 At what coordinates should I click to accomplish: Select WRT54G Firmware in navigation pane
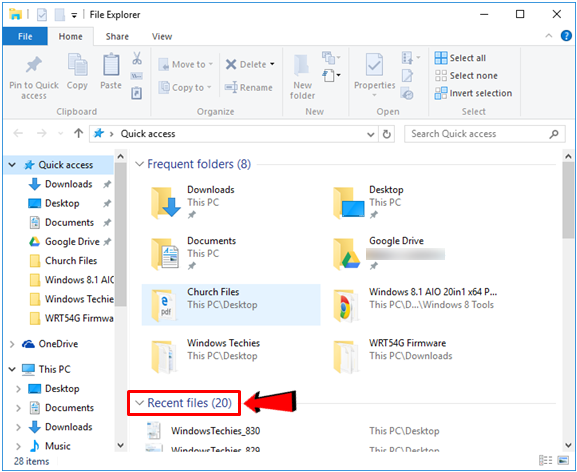point(71,318)
